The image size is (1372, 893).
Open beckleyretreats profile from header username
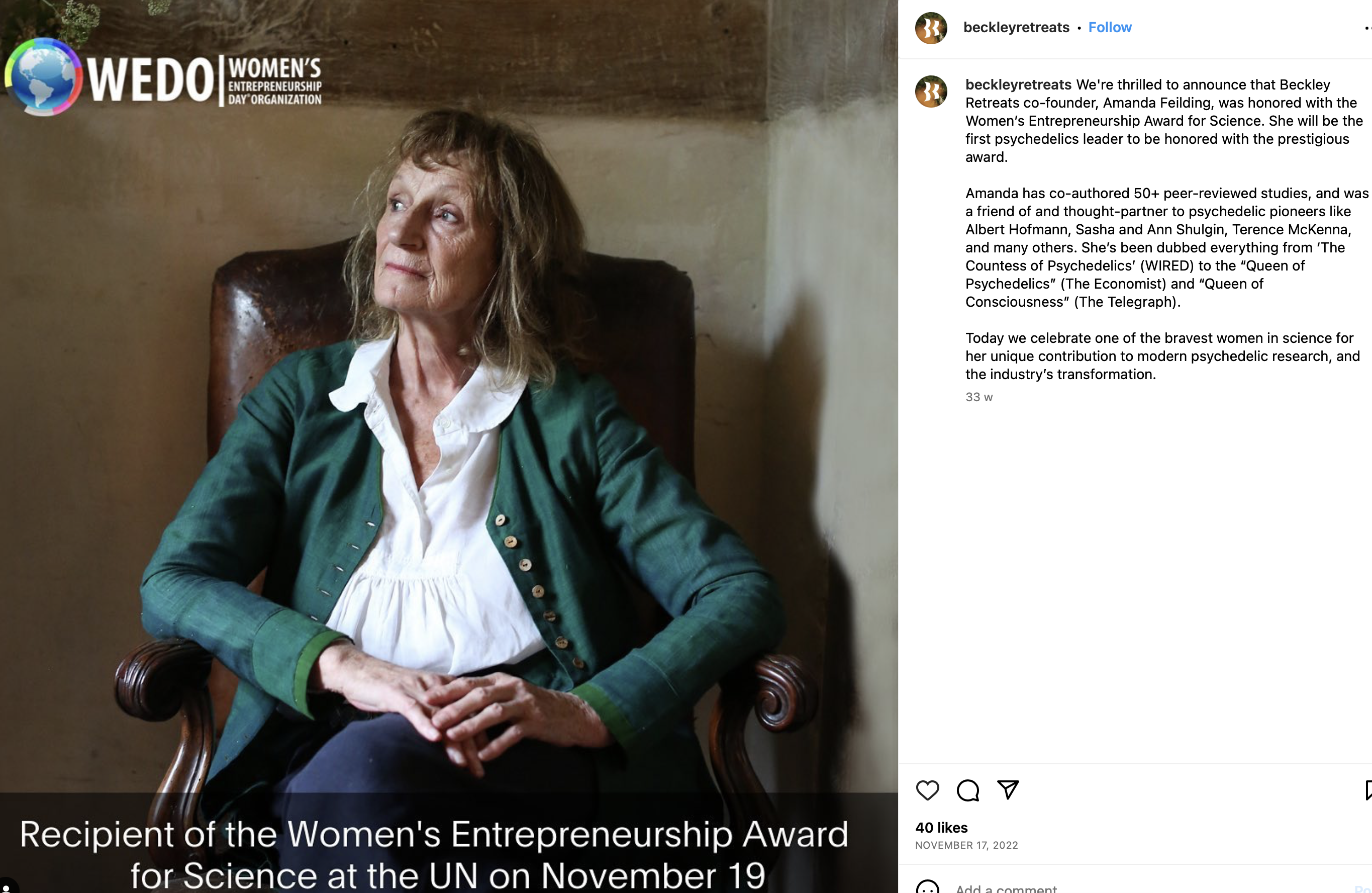click(x=1016, y=27)
